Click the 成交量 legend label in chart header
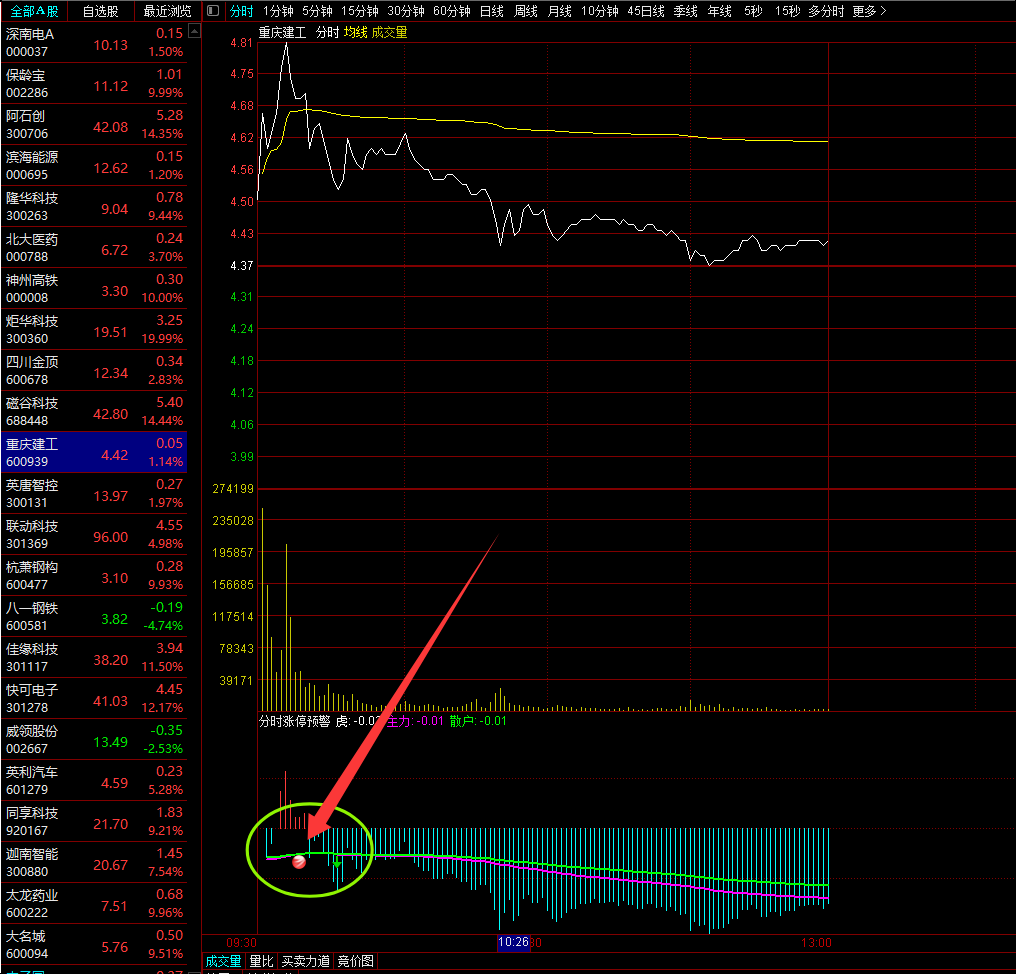The height and width of the screenshot is (974, 1016). (389, 32)
